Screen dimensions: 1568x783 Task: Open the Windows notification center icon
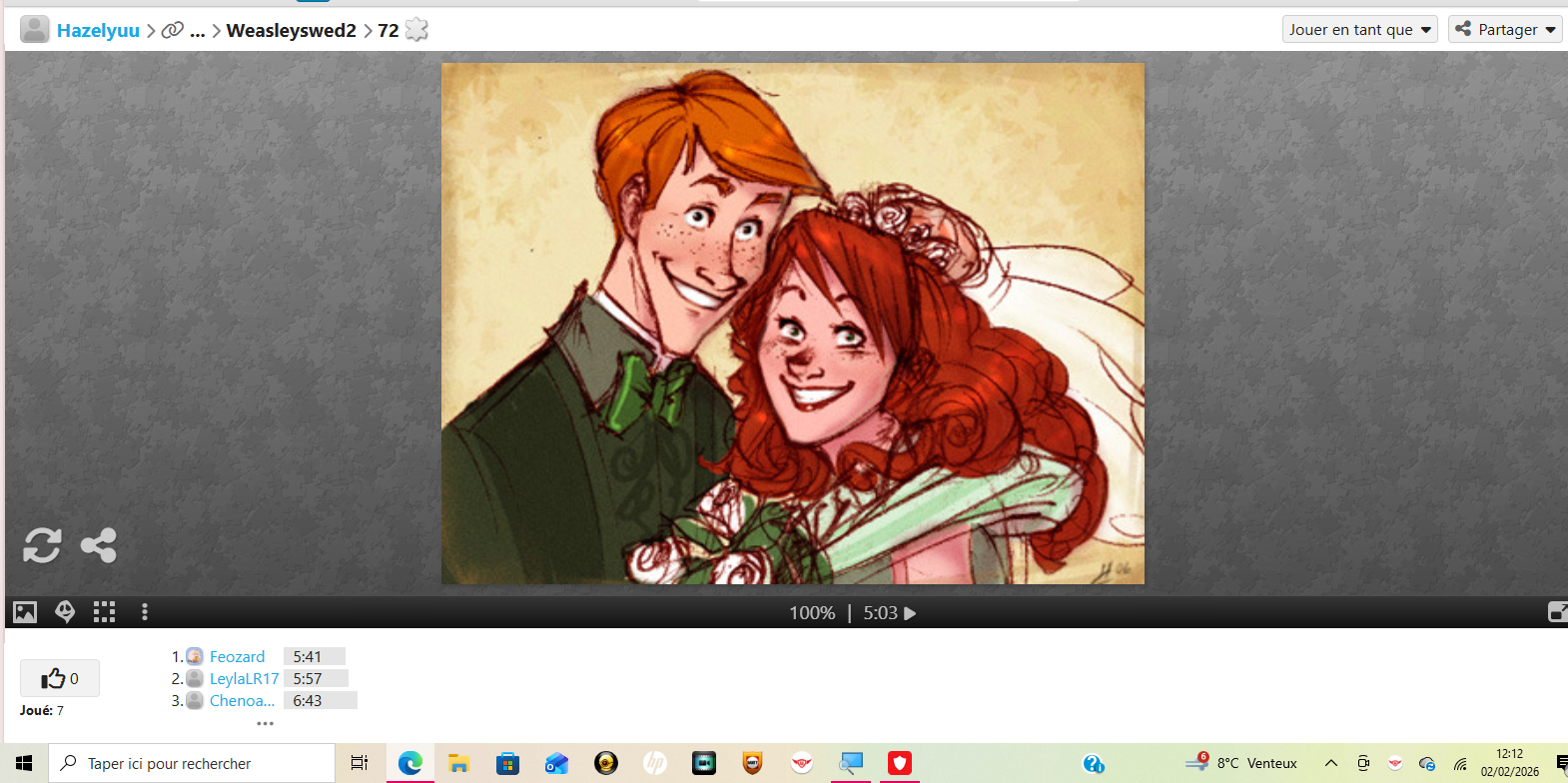[x=1561, y=764]
